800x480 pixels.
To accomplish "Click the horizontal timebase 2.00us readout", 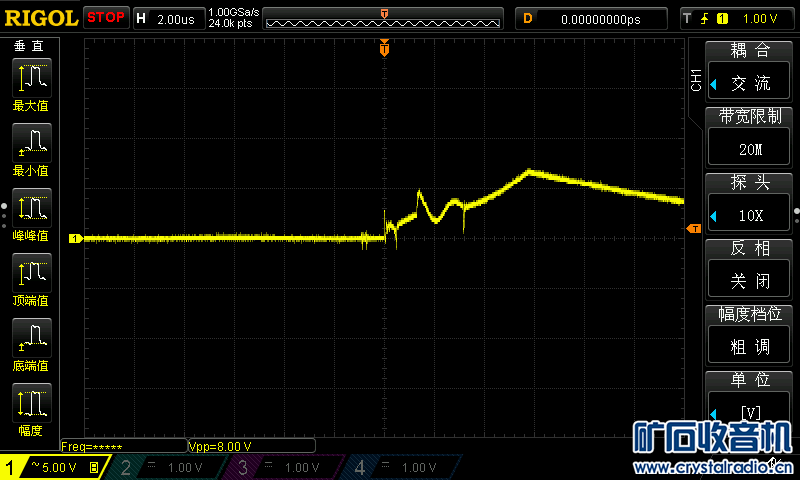I will pyautogui.click(x=176, y=19).
